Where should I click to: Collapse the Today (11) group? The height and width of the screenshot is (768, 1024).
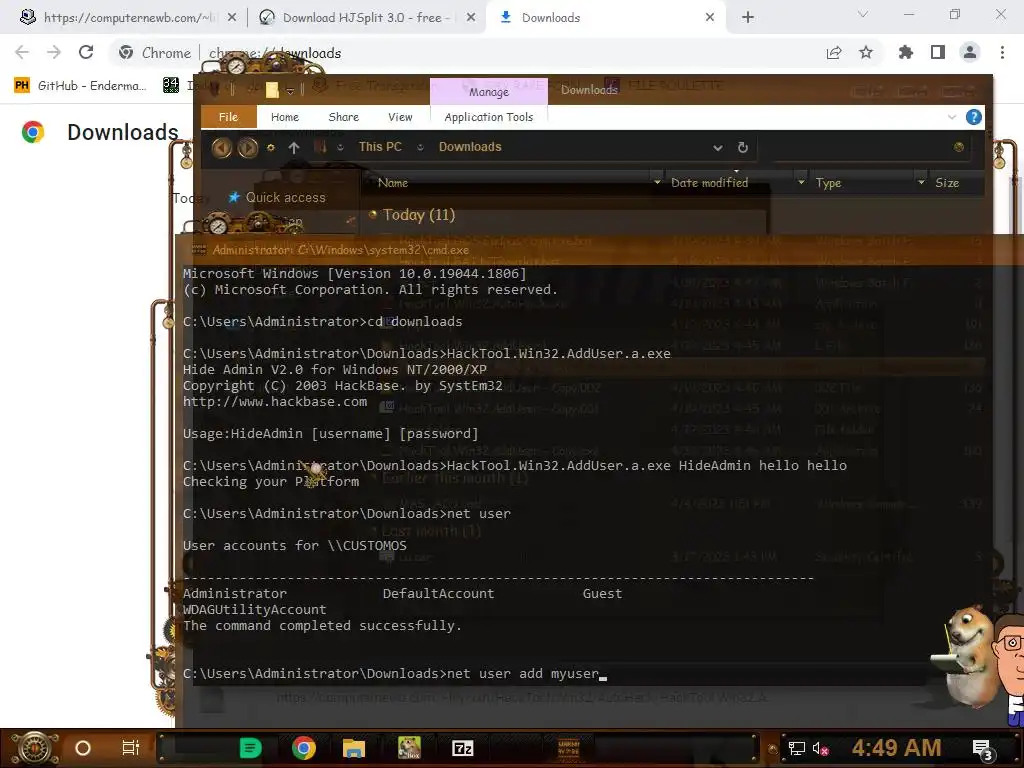coord(373,214)
